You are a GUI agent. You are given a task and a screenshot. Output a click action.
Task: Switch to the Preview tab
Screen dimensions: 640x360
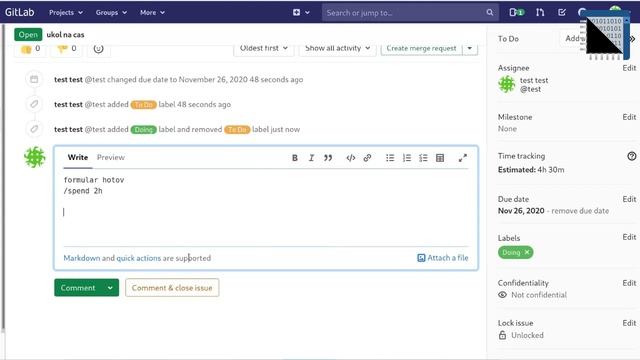(x=111, y=157)
